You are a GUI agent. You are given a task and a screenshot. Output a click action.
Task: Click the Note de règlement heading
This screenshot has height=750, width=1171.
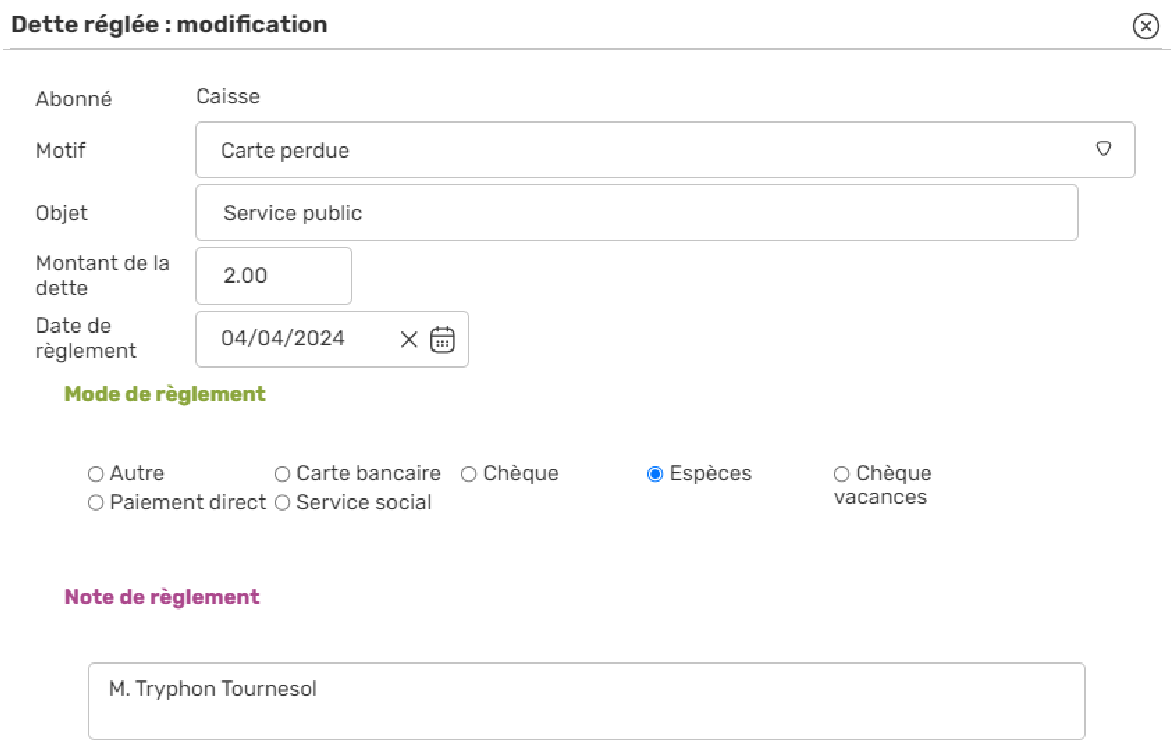pos(162,597)
